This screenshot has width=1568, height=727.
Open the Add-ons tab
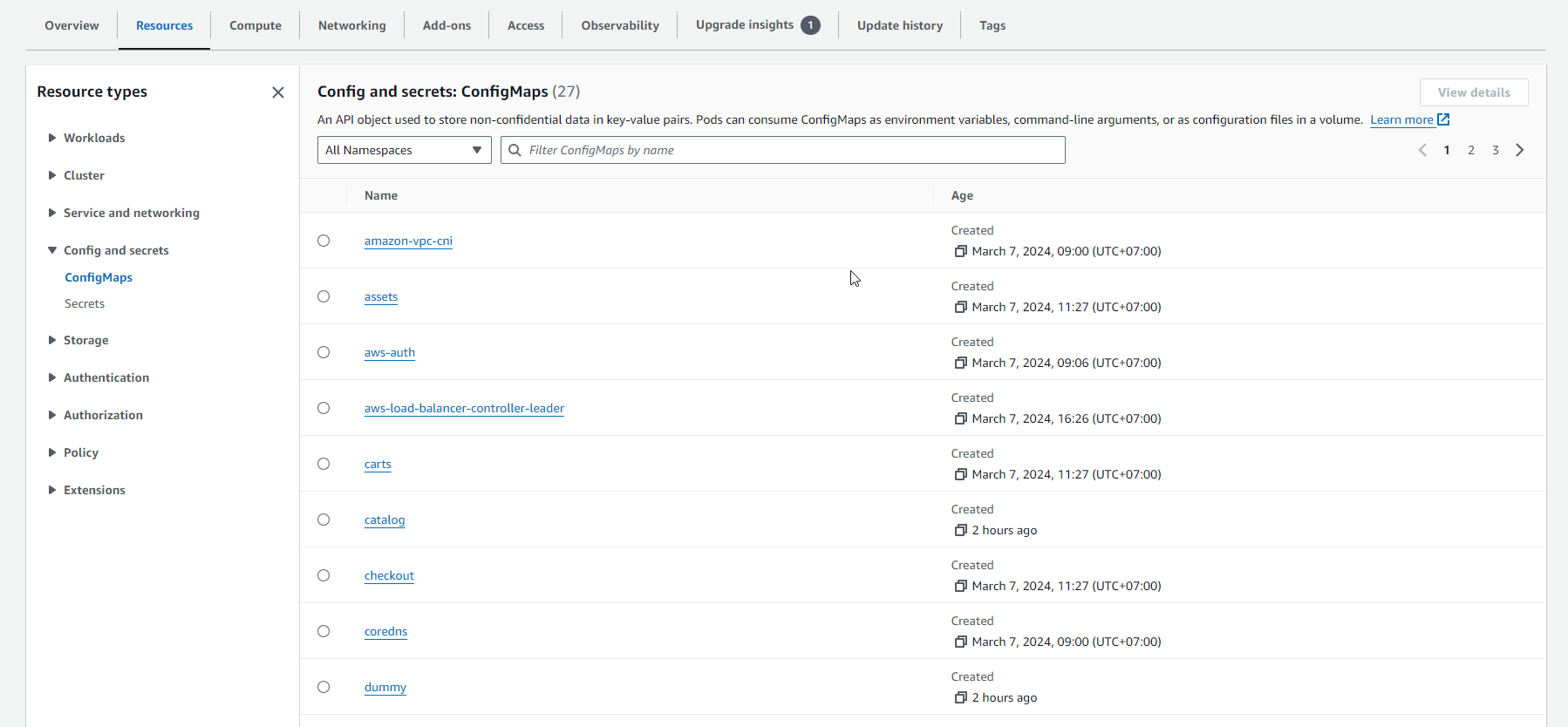(447, 25)
